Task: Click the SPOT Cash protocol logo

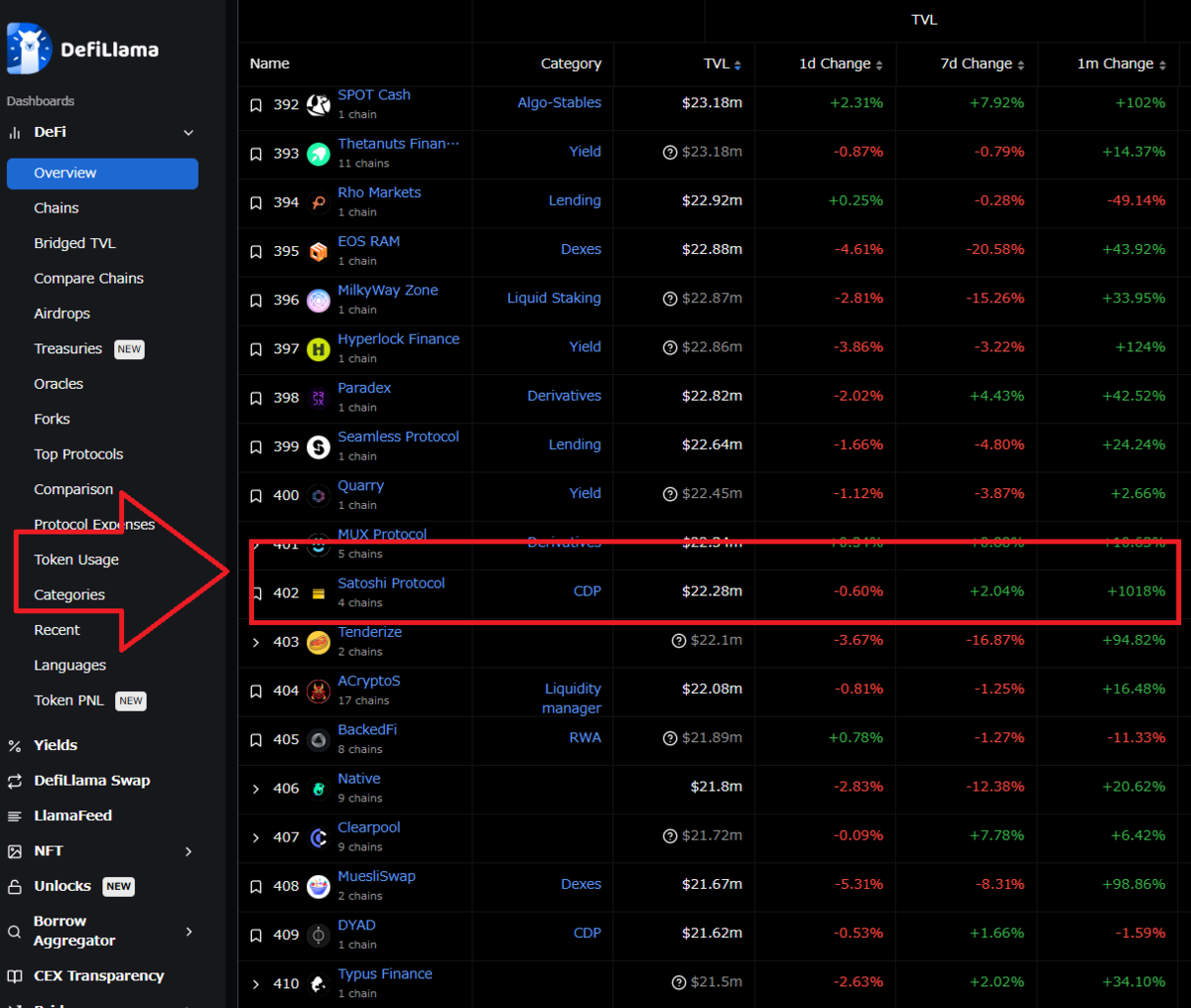Action: (319, 104)
